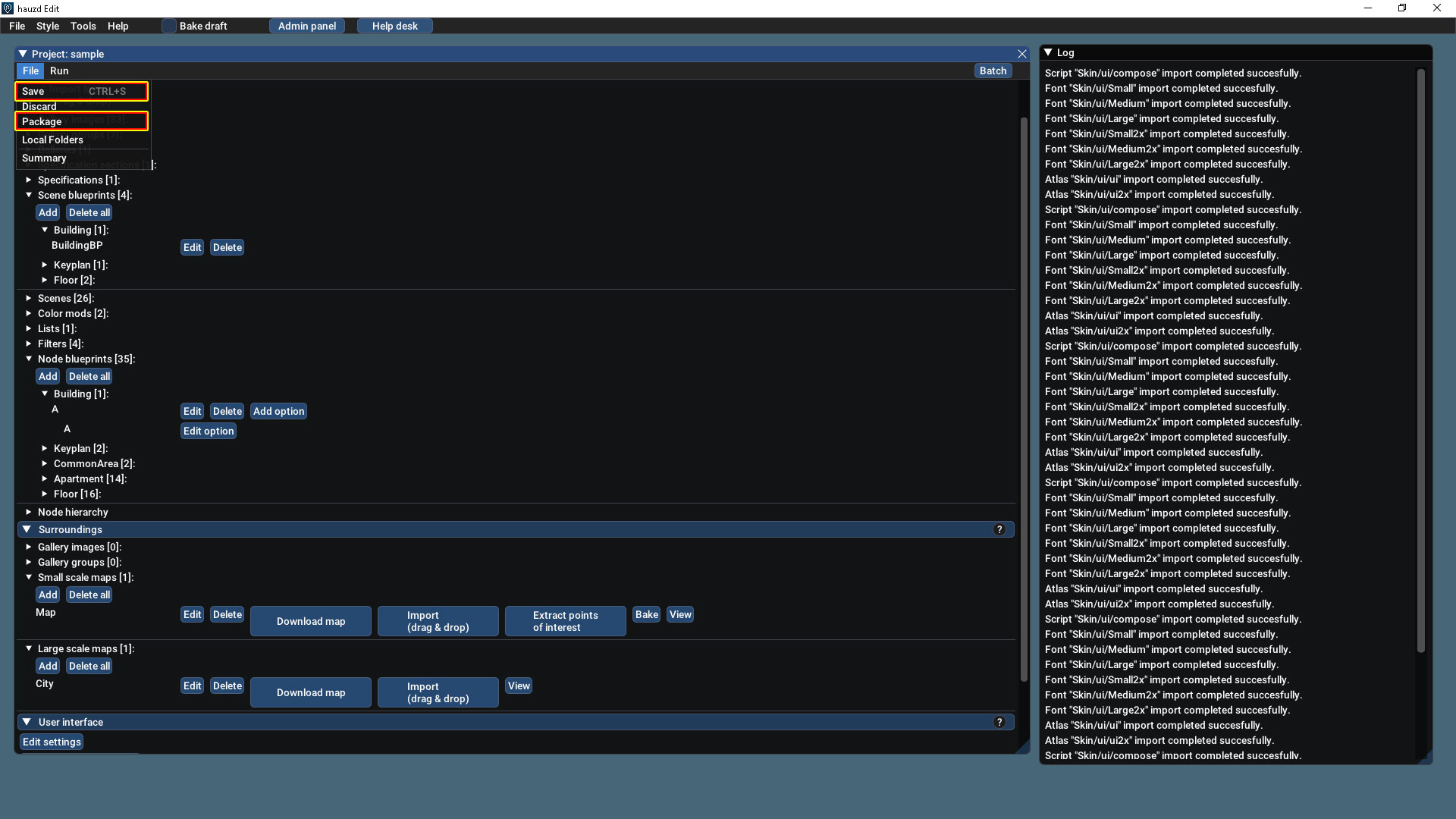Collapse the Small scale maps list
This screenshot has width=1456, height=819.
pos(29,577)
